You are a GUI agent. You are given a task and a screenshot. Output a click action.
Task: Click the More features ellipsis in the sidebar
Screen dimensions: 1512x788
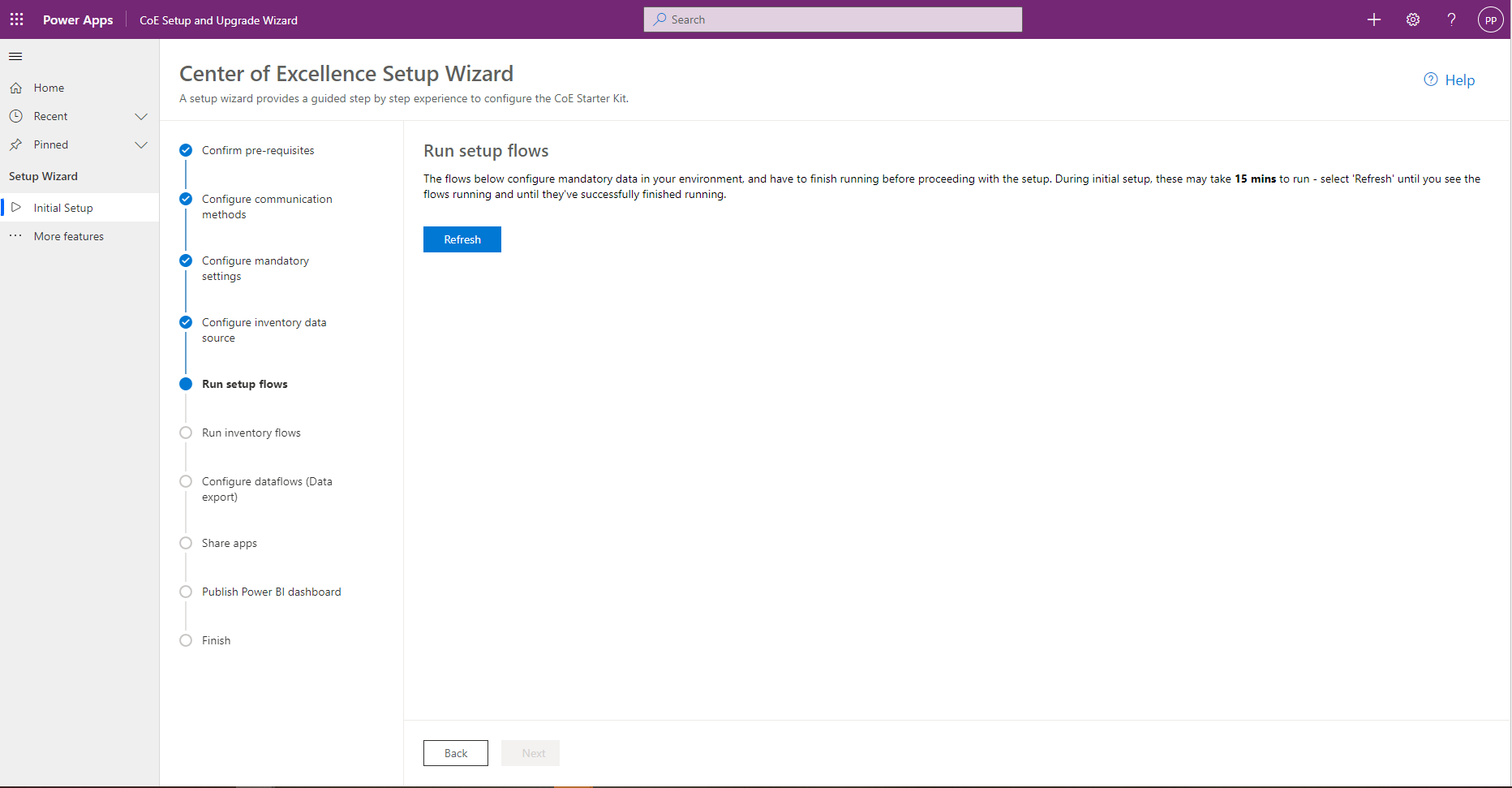tap(15, 235)
